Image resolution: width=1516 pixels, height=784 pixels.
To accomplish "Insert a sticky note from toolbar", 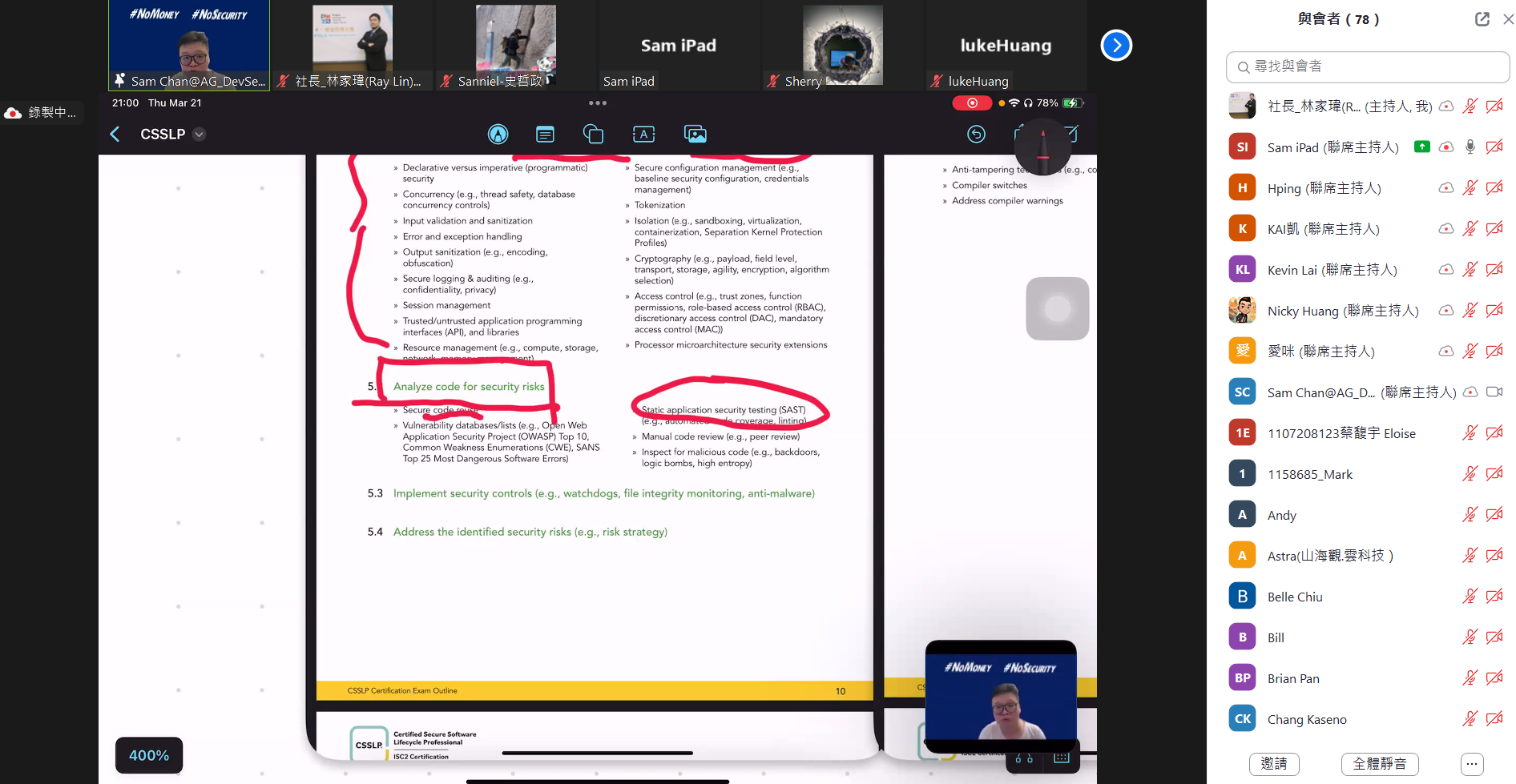I will click(545, 135).
